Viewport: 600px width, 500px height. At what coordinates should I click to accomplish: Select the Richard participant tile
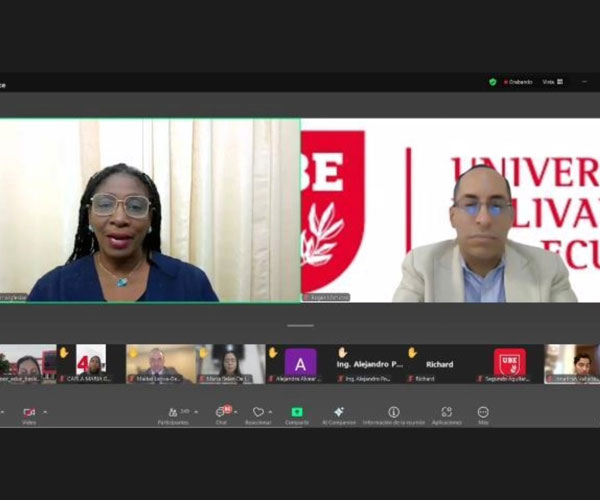440,364
